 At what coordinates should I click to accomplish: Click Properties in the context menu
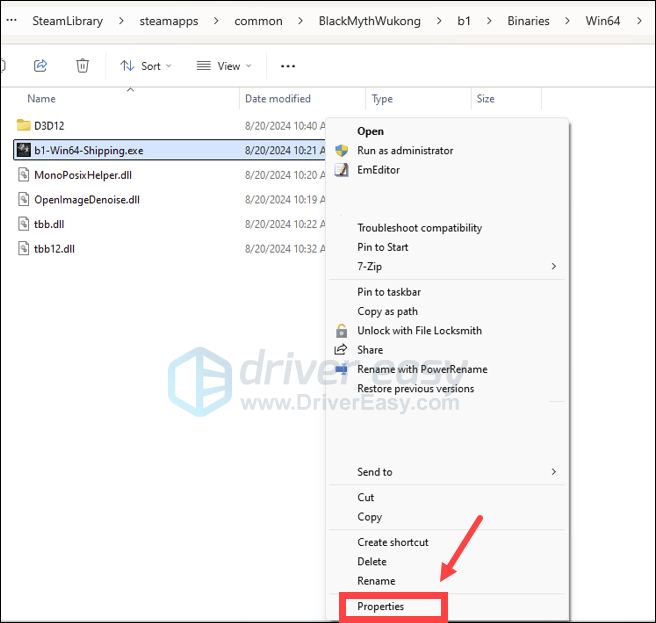click(381, 607)
